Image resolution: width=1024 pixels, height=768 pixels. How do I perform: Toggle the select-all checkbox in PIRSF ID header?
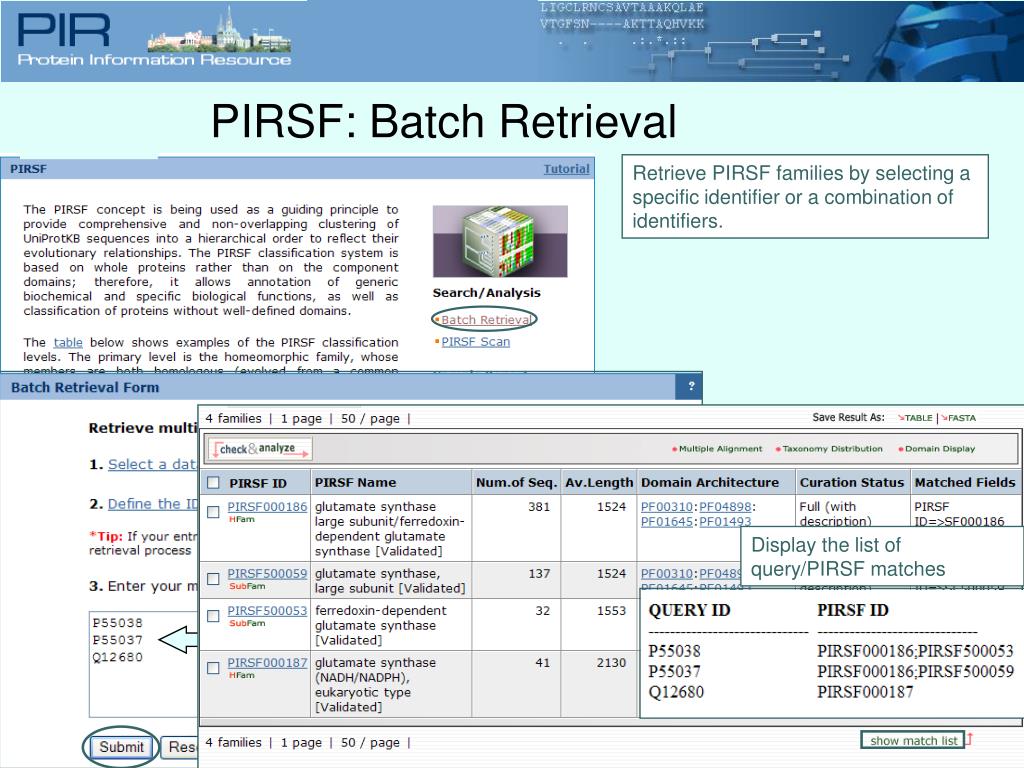click(x=214, y=483)
